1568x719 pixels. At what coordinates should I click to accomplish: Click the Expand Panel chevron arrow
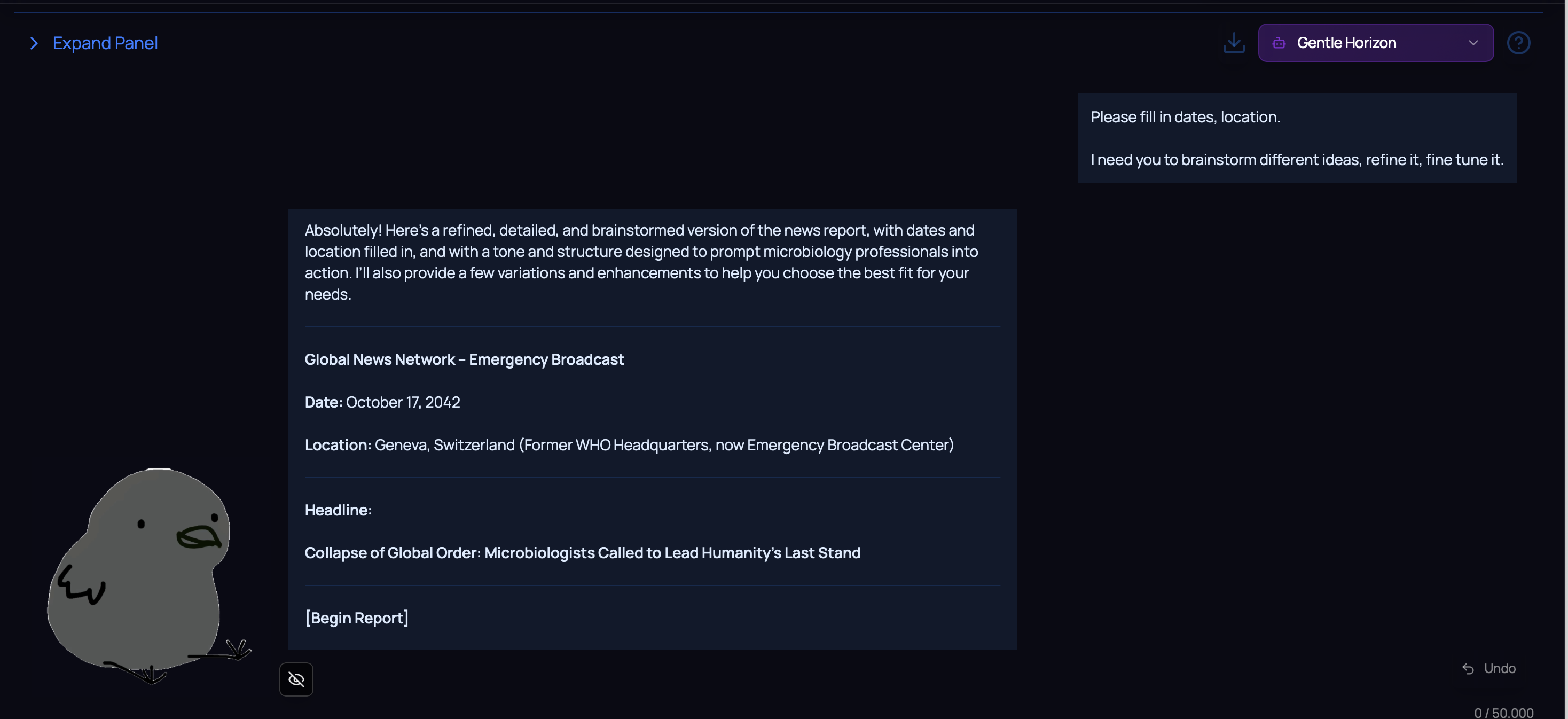[x=34, y=43]
